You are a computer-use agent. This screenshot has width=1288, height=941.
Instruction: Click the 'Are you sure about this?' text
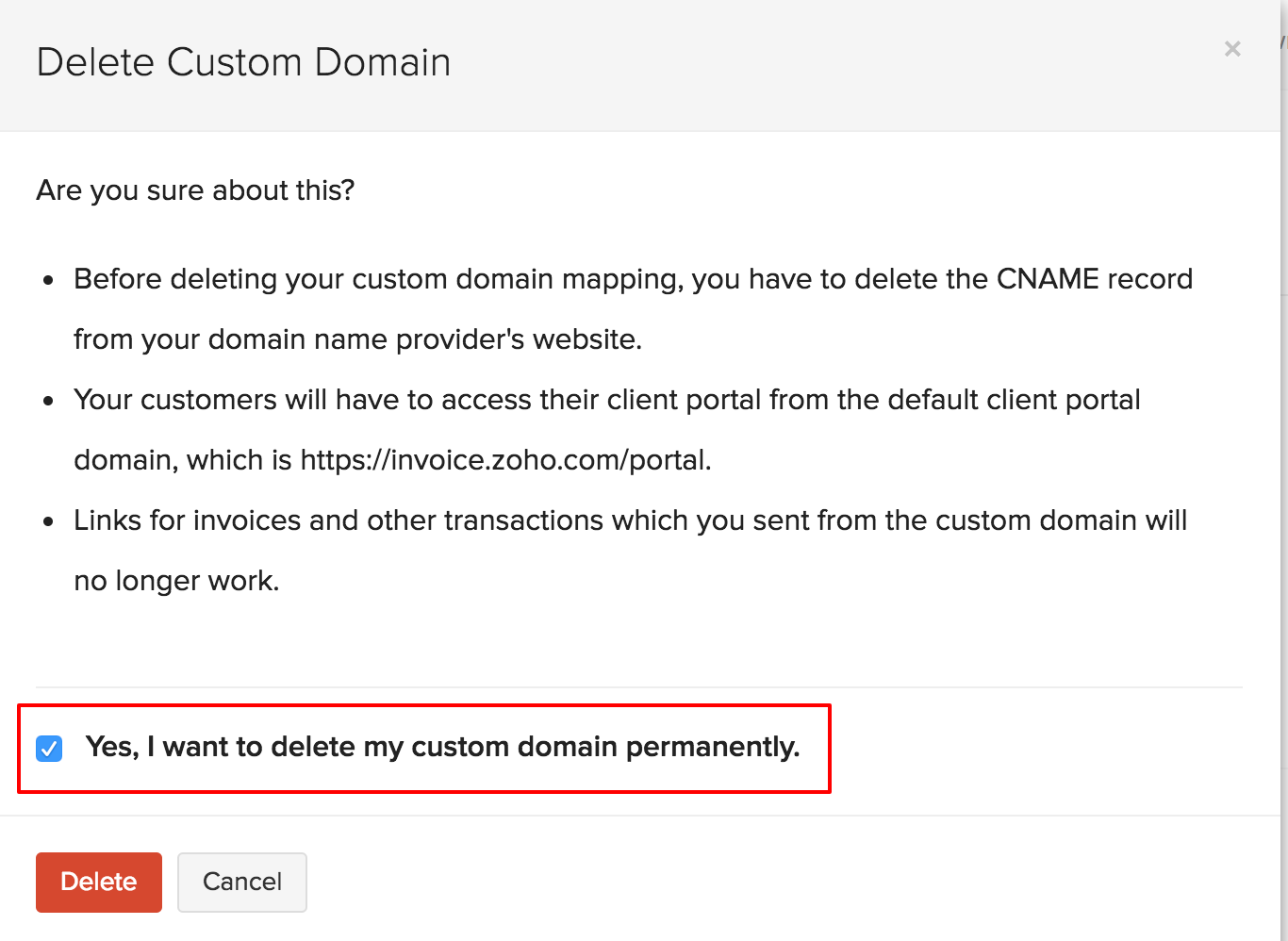pos(195,190)
